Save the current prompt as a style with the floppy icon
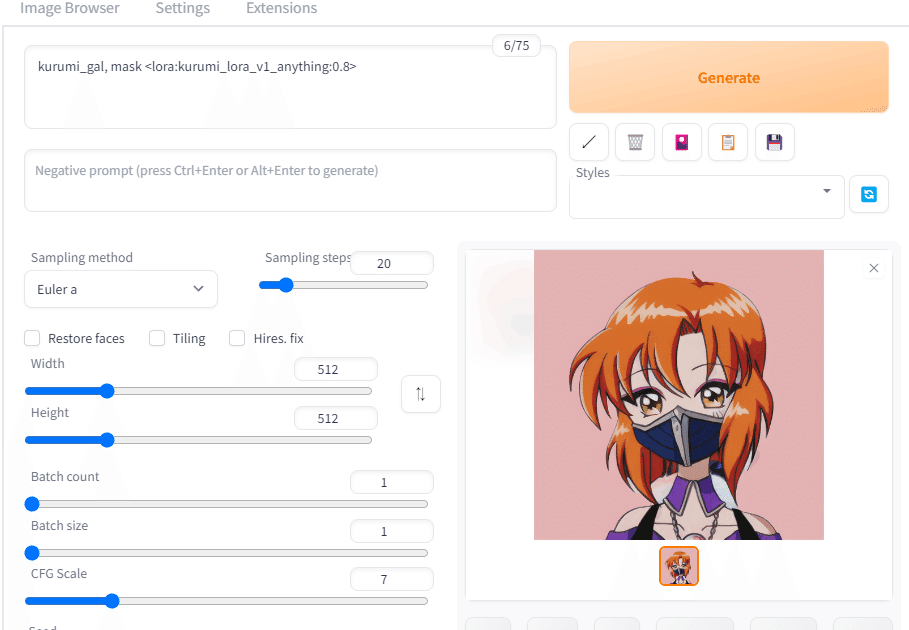Screen dimensions: 909x630 pos(775,142)
